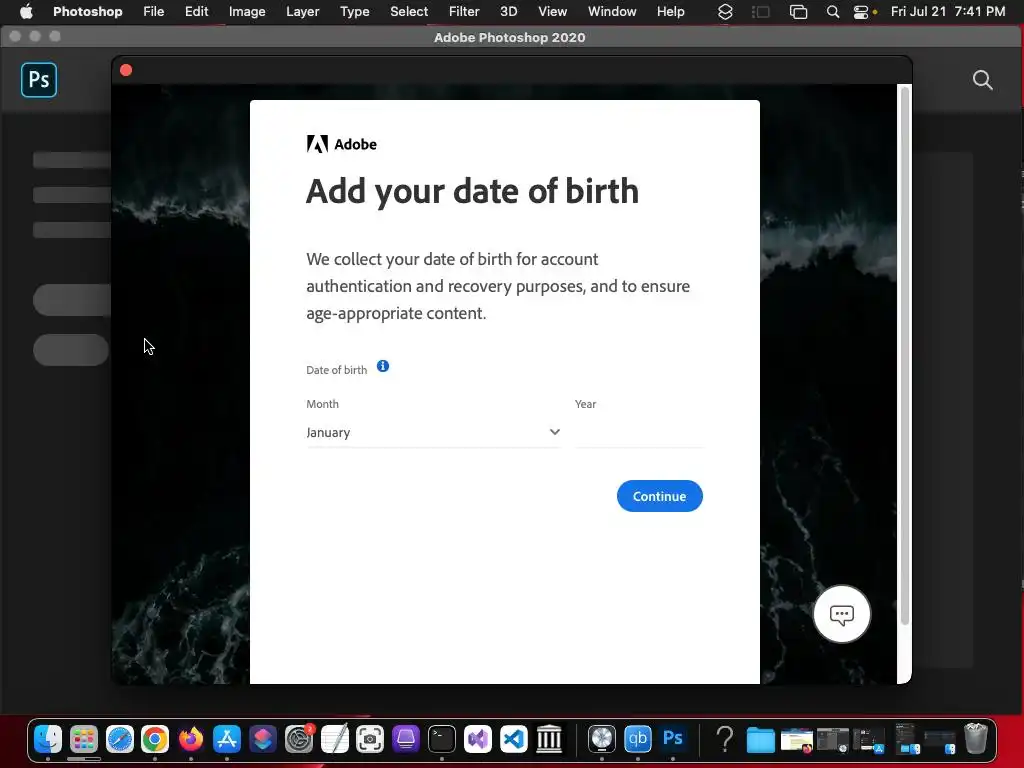Open the Month dropdown showing January
Screen dimensions: 1024x768
(x=434, y=432)
